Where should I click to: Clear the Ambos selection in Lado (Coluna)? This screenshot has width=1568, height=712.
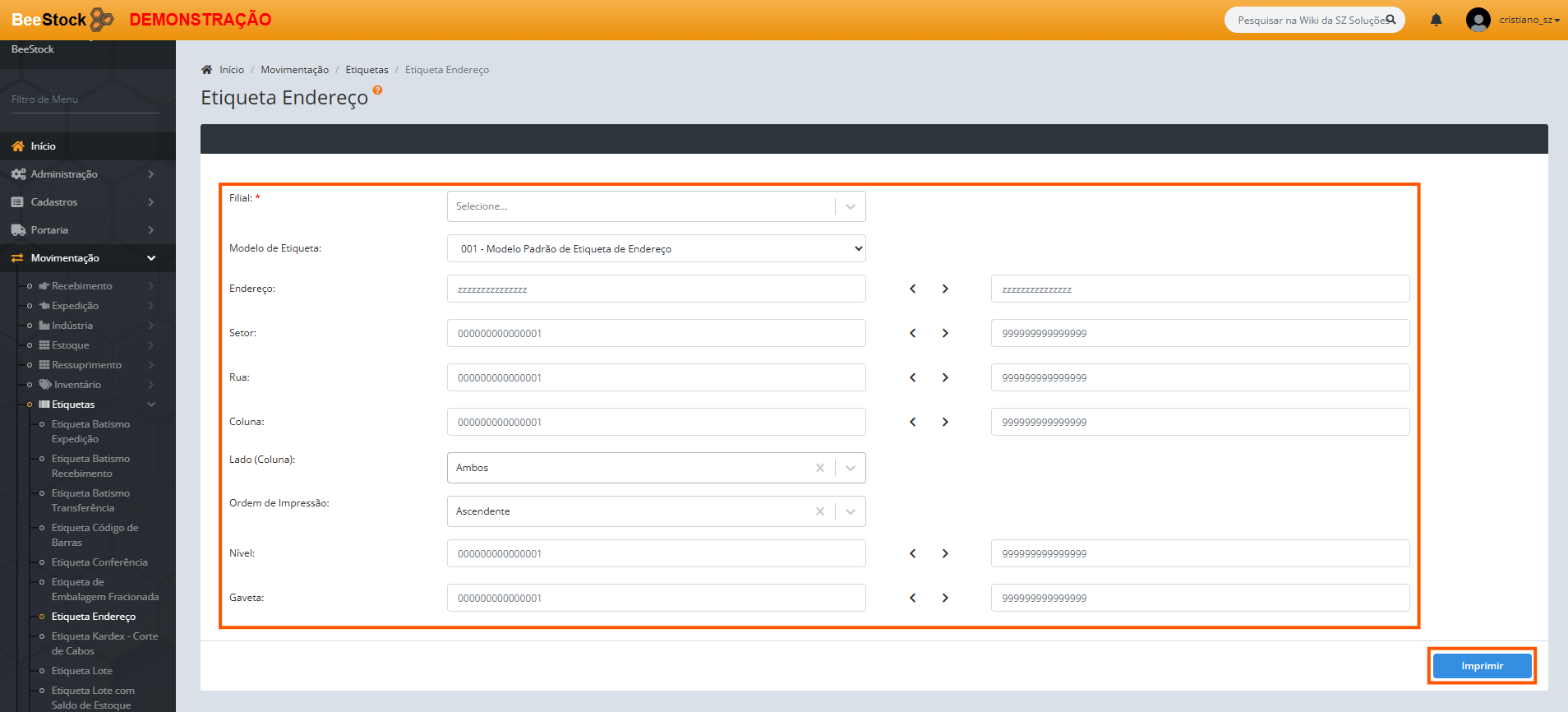pos(819,468)
